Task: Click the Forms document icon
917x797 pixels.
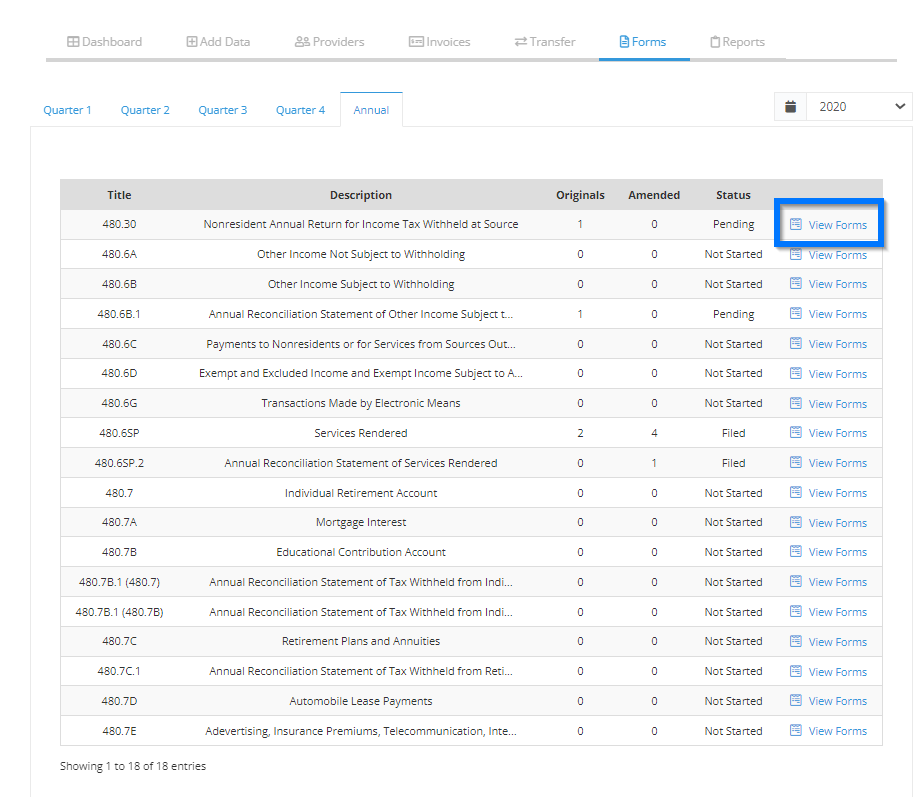Action: point(624,42)
